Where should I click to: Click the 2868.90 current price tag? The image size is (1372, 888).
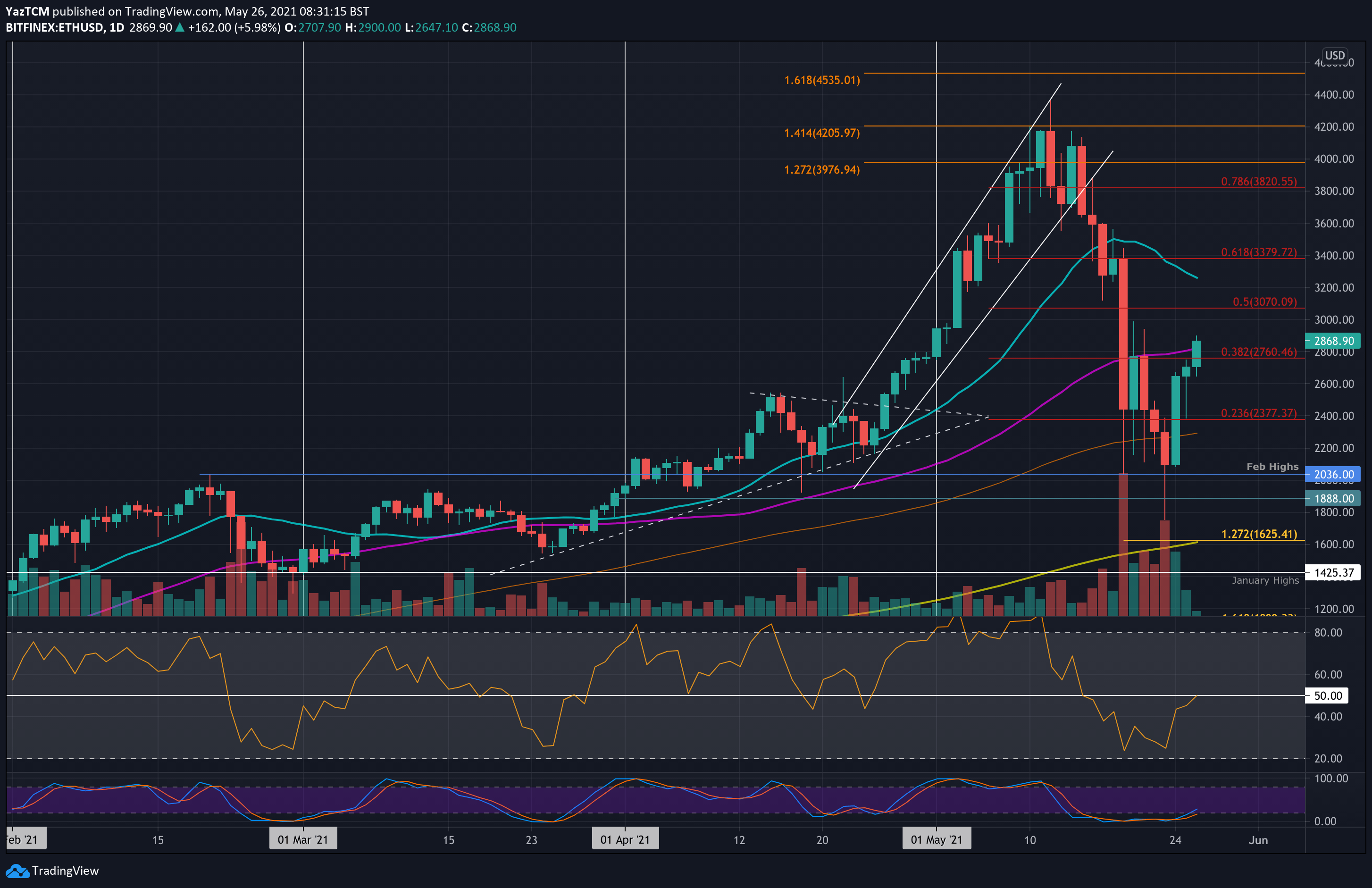(x=1333, y=341)
